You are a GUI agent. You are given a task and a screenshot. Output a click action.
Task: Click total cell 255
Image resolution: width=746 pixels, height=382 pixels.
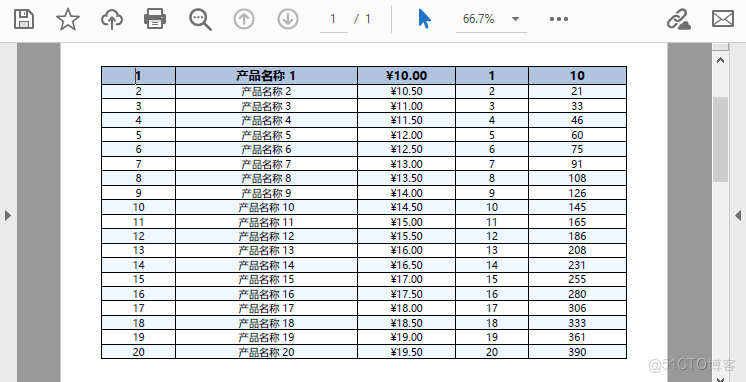577,279
